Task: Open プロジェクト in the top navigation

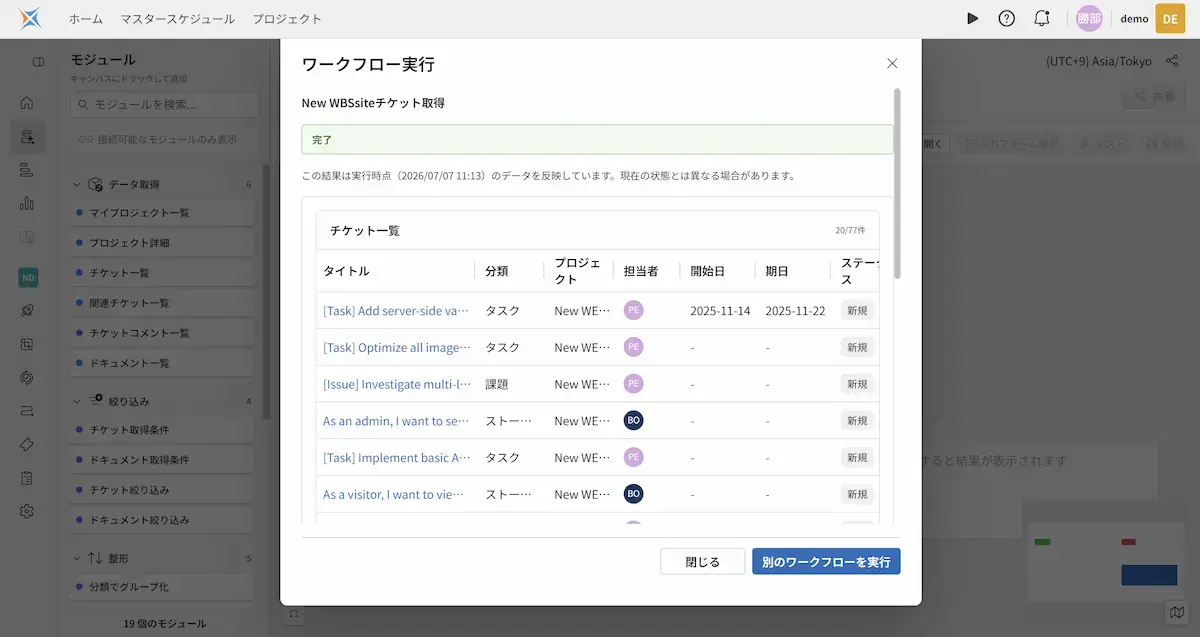Action: 287,18
